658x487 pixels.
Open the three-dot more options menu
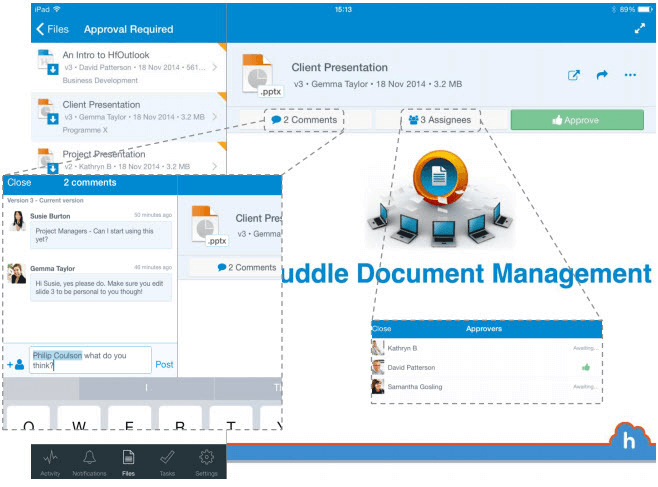(630, 75)
